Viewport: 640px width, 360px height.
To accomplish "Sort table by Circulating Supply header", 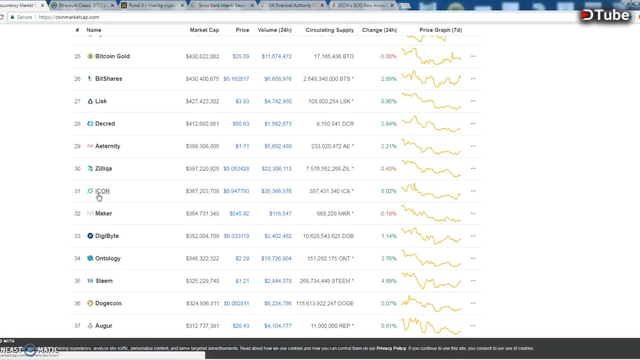I will [330, 30].
